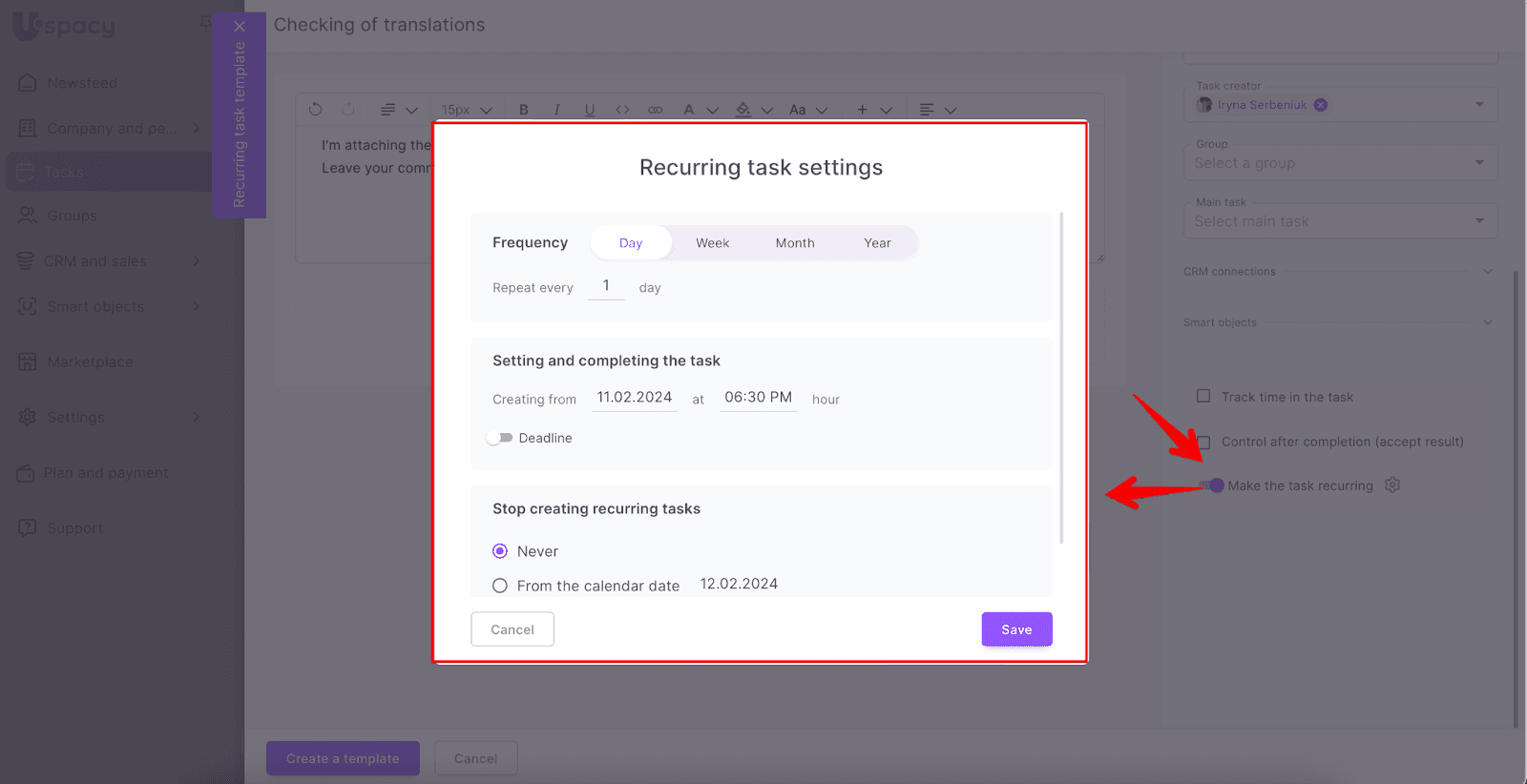Image resolution: width=1527 pixels, height=784 pixels.
Task: Select From the calendar date option
Action: 500,586
